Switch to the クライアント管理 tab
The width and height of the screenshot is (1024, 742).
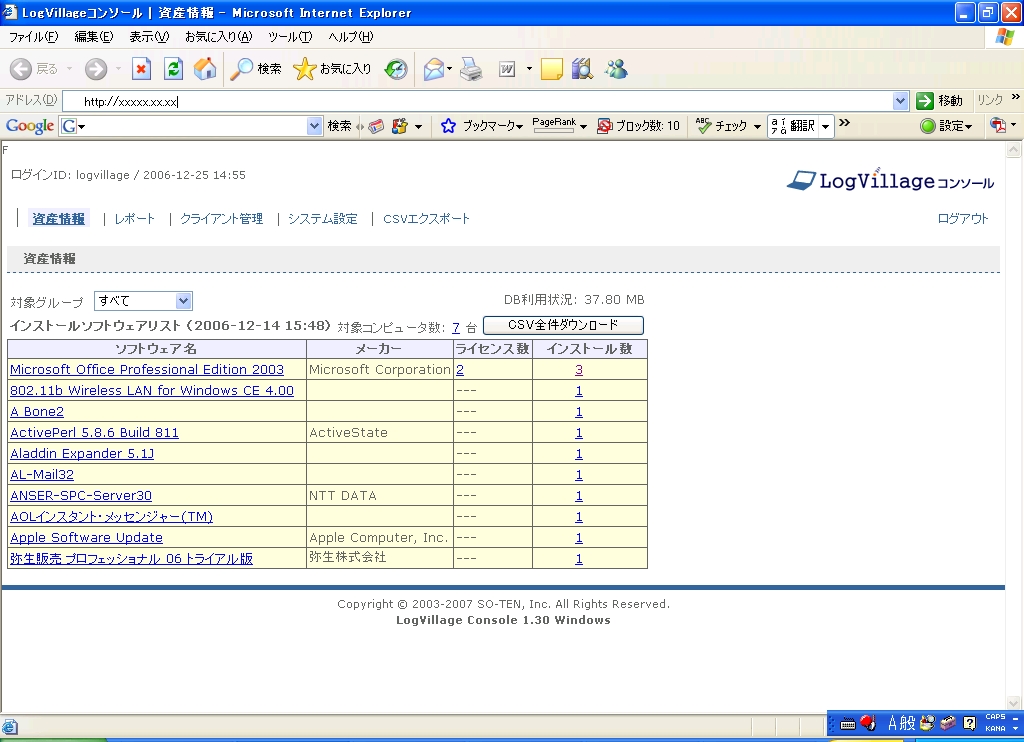[221, 219]
